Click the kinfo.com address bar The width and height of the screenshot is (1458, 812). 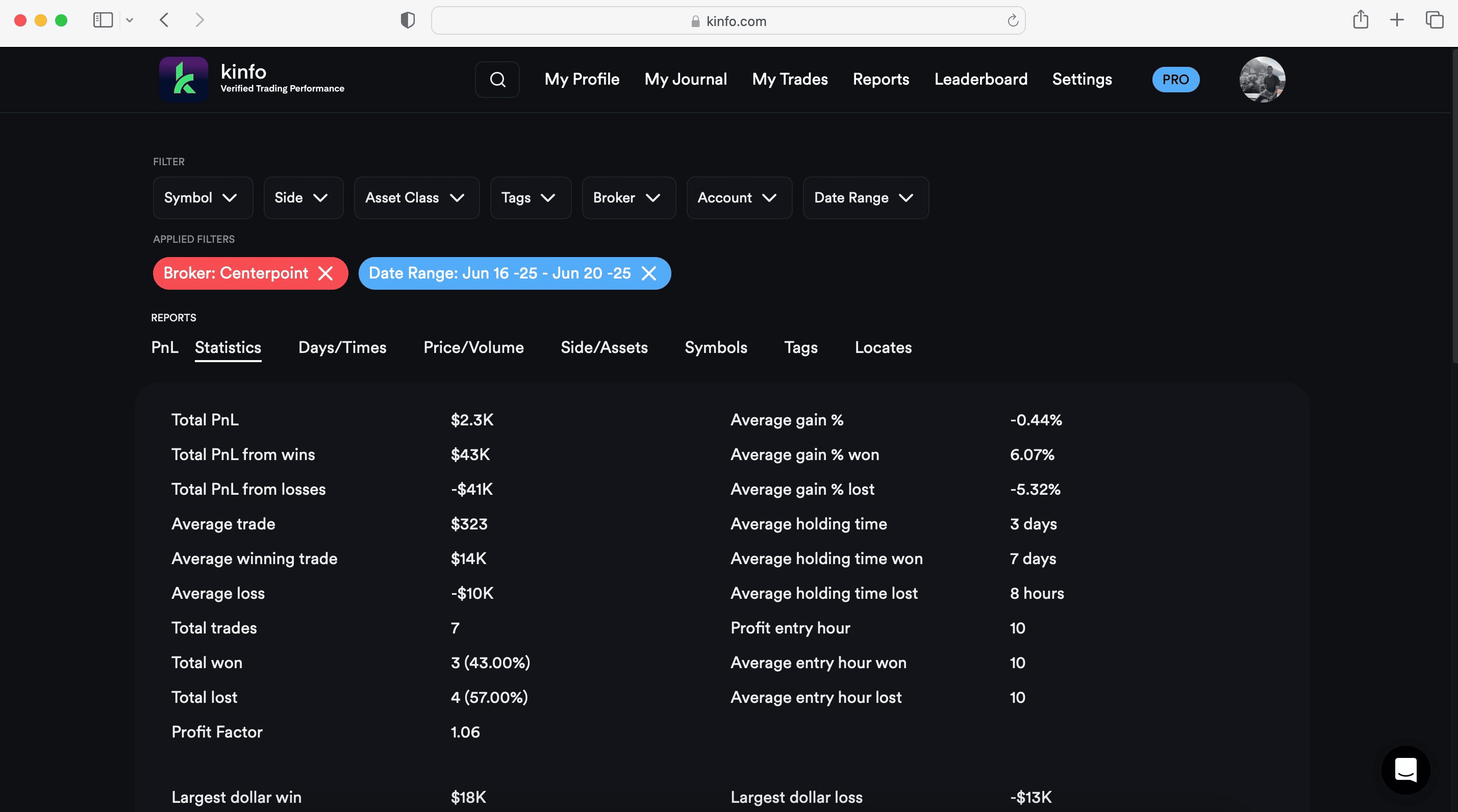click(x=728, y=21)
